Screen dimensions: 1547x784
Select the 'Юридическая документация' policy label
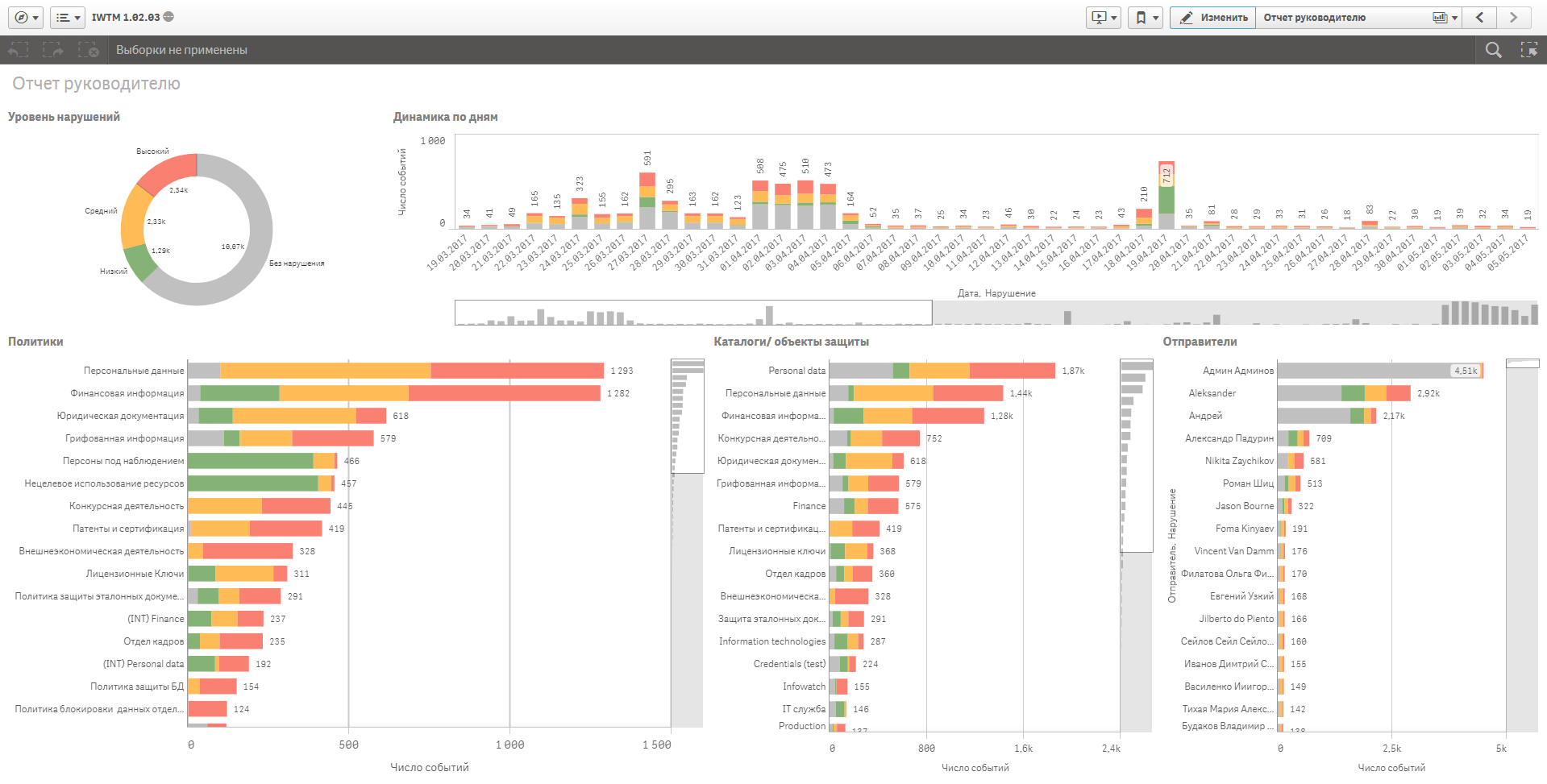pos(121,416)
